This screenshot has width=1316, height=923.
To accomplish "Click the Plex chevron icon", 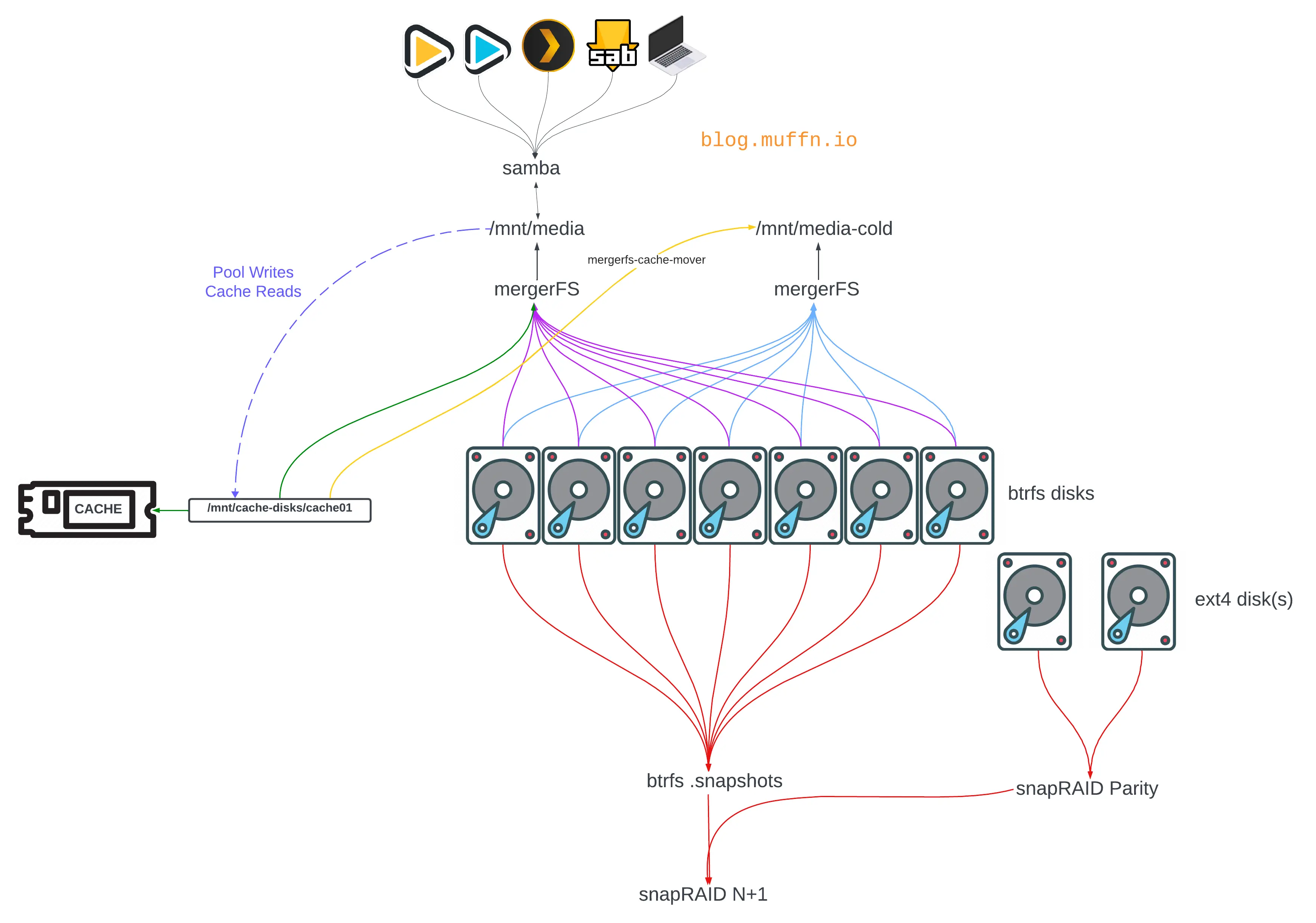I will [x=548, y=46].
